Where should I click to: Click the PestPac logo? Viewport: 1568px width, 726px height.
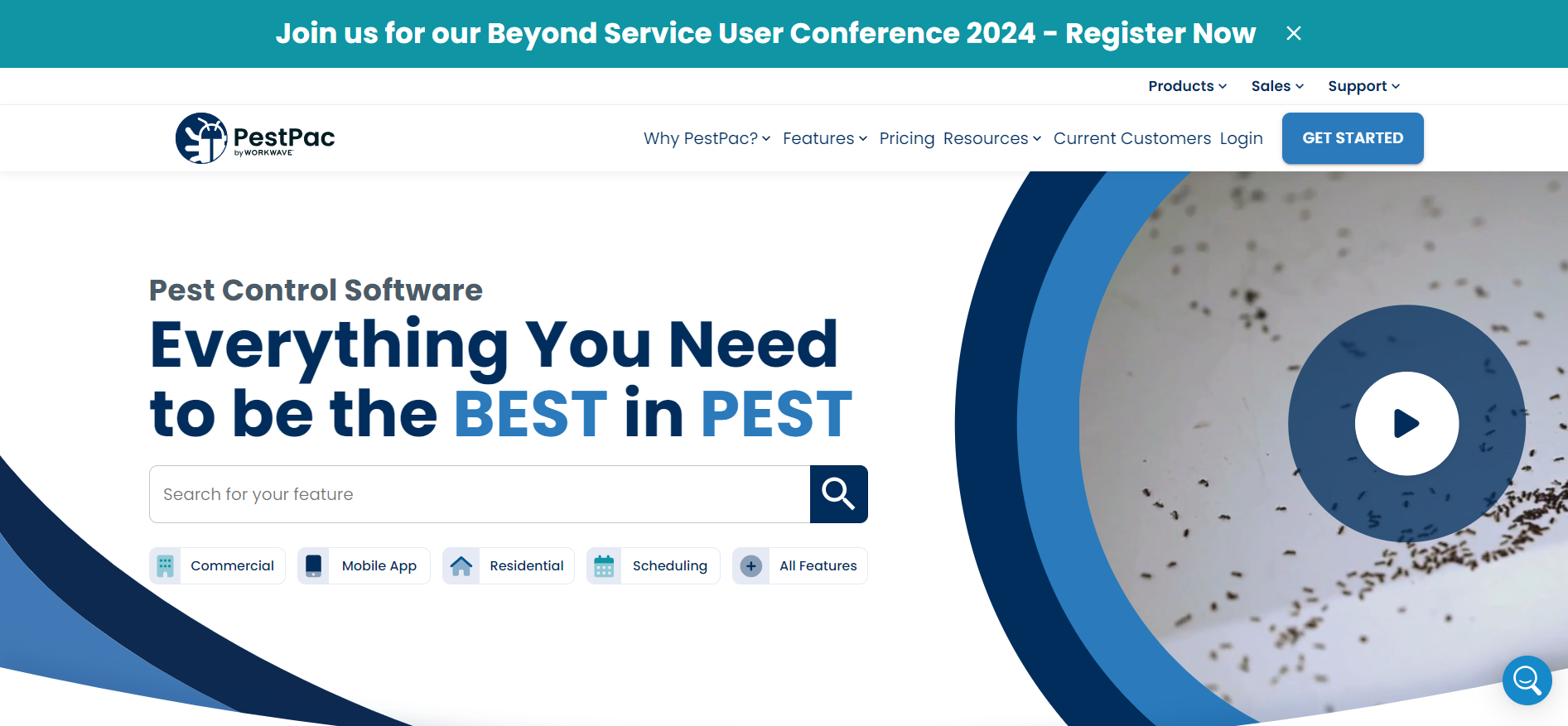(255, 138)
